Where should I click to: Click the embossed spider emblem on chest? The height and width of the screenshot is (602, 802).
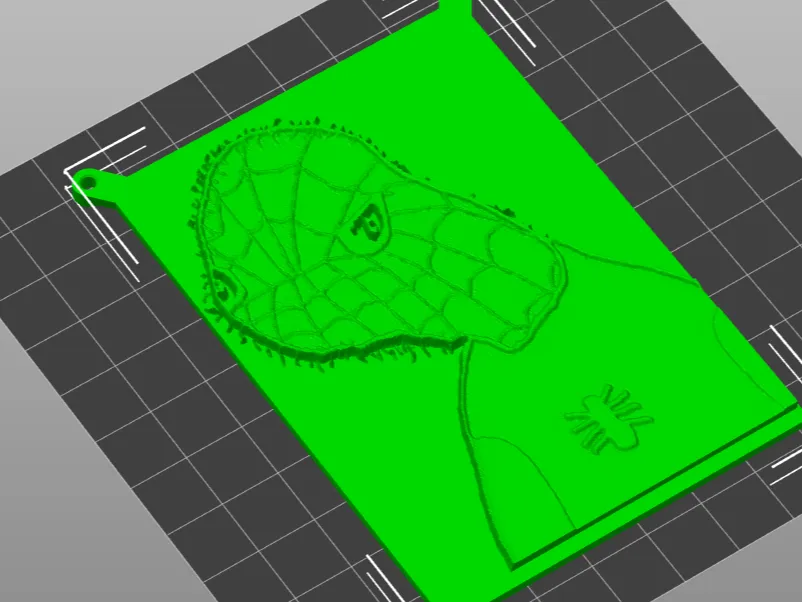tap(609, 418)
